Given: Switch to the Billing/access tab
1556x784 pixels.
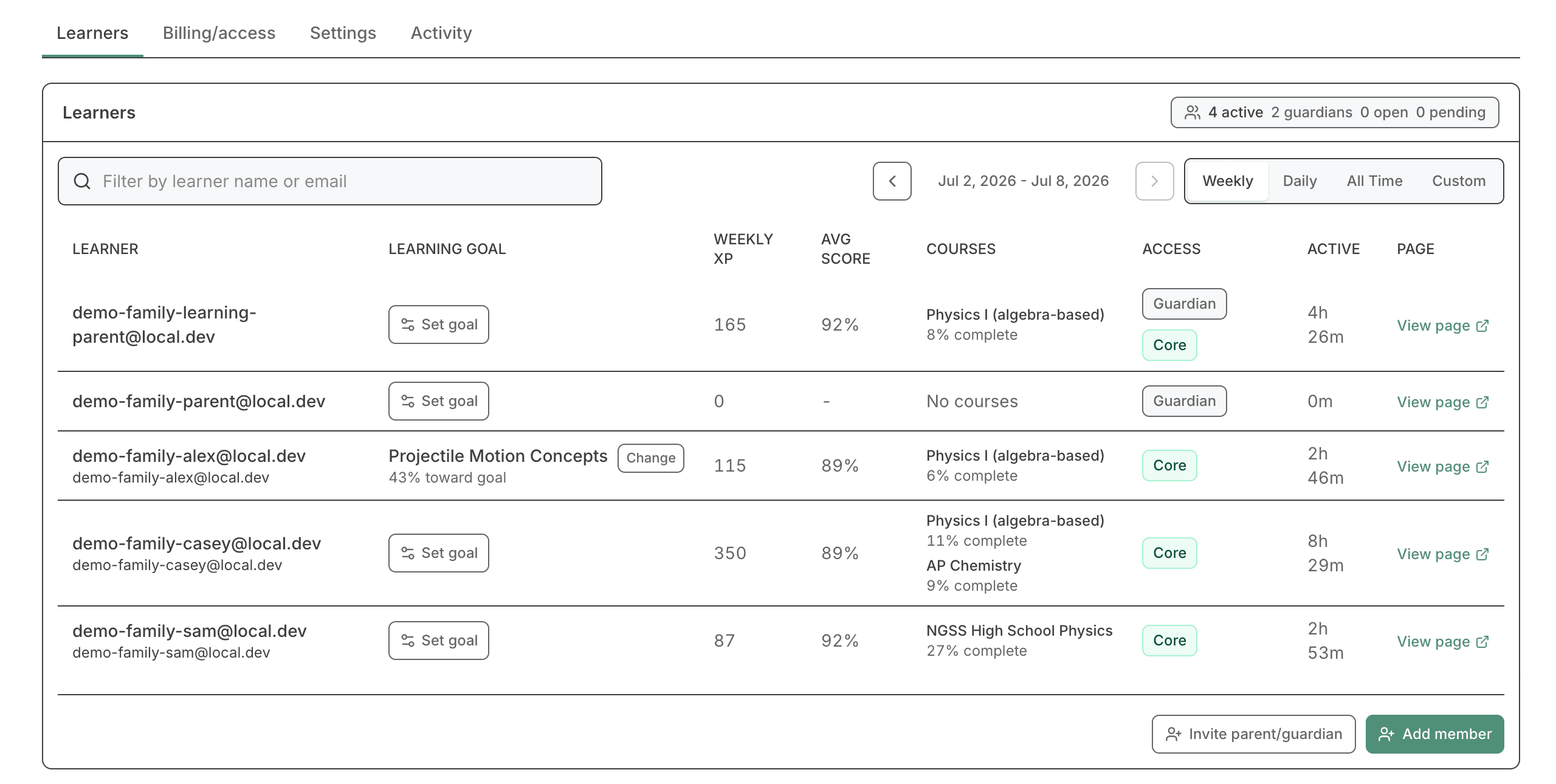Looking at the screenshot, I should [x=219, y=33].
